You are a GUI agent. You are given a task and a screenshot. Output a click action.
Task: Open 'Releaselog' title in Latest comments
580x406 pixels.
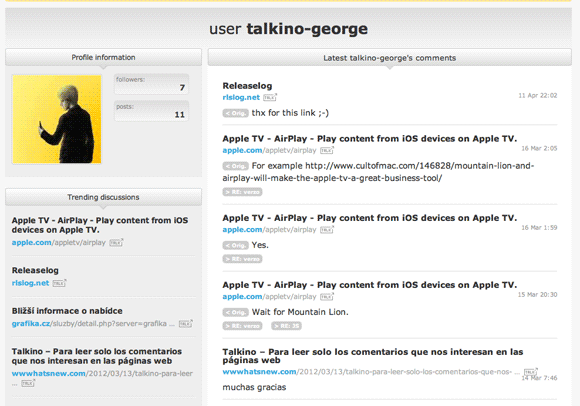coord(247,86)
